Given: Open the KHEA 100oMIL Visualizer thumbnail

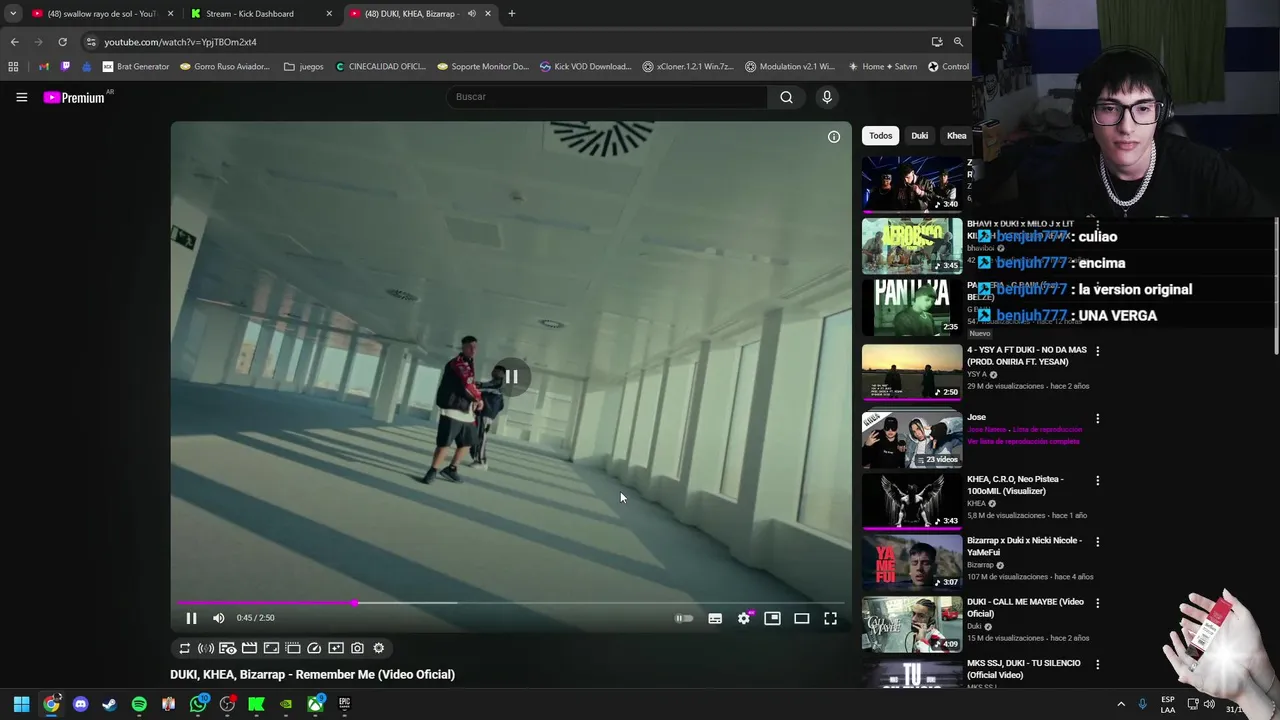Looking at the screenshot, I should click(912, 501).
